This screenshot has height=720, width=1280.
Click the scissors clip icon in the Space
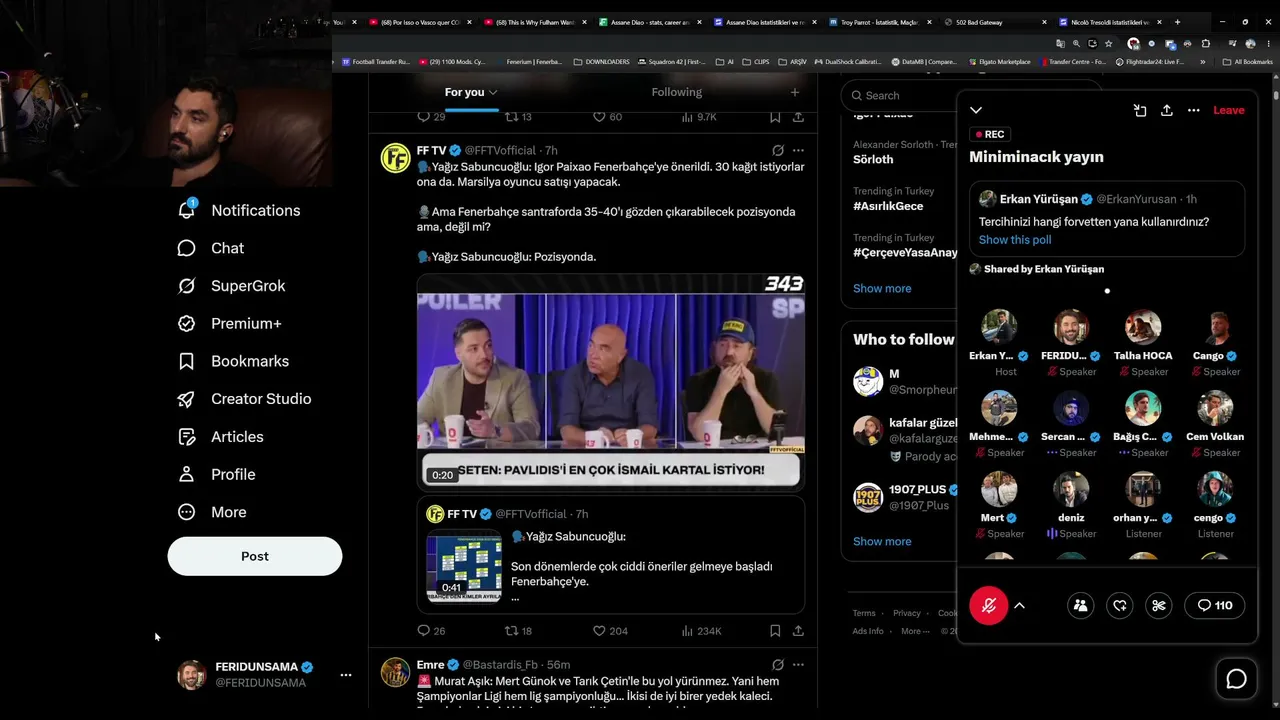click(1159, 605)
